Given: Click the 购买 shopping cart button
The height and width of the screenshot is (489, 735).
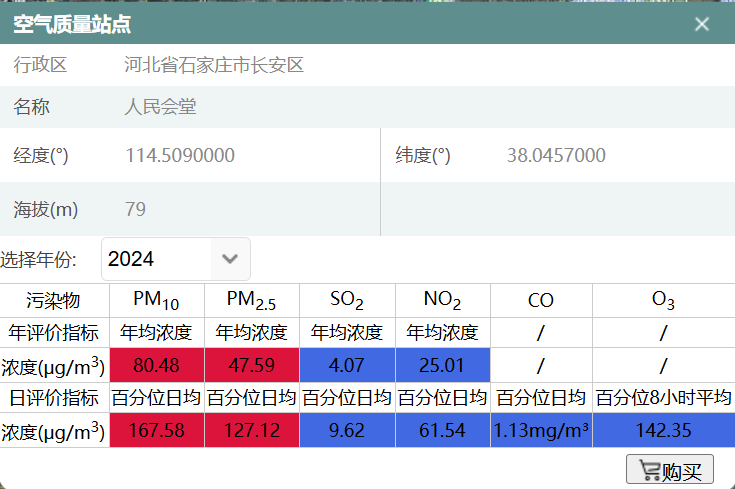Looking at the screenshot, I should [x=670, y=470].
